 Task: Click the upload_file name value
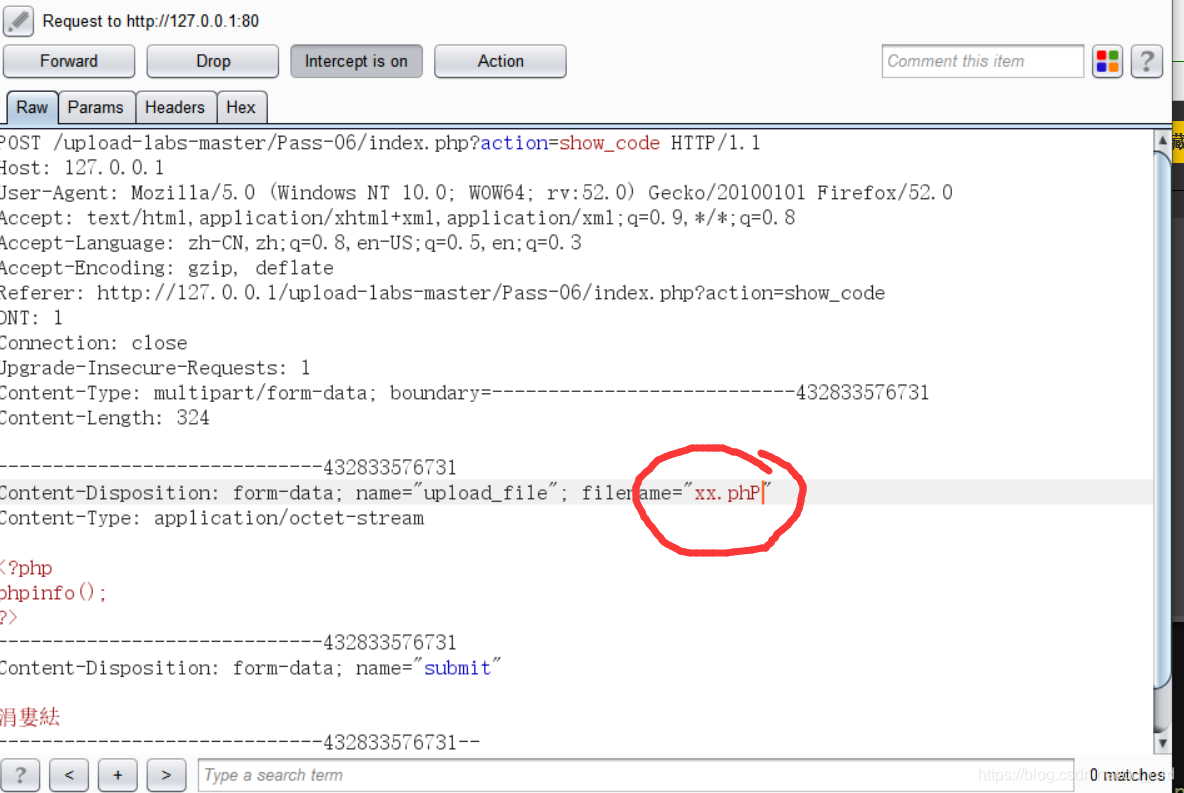pyautogui.click(x=485, y=493)
